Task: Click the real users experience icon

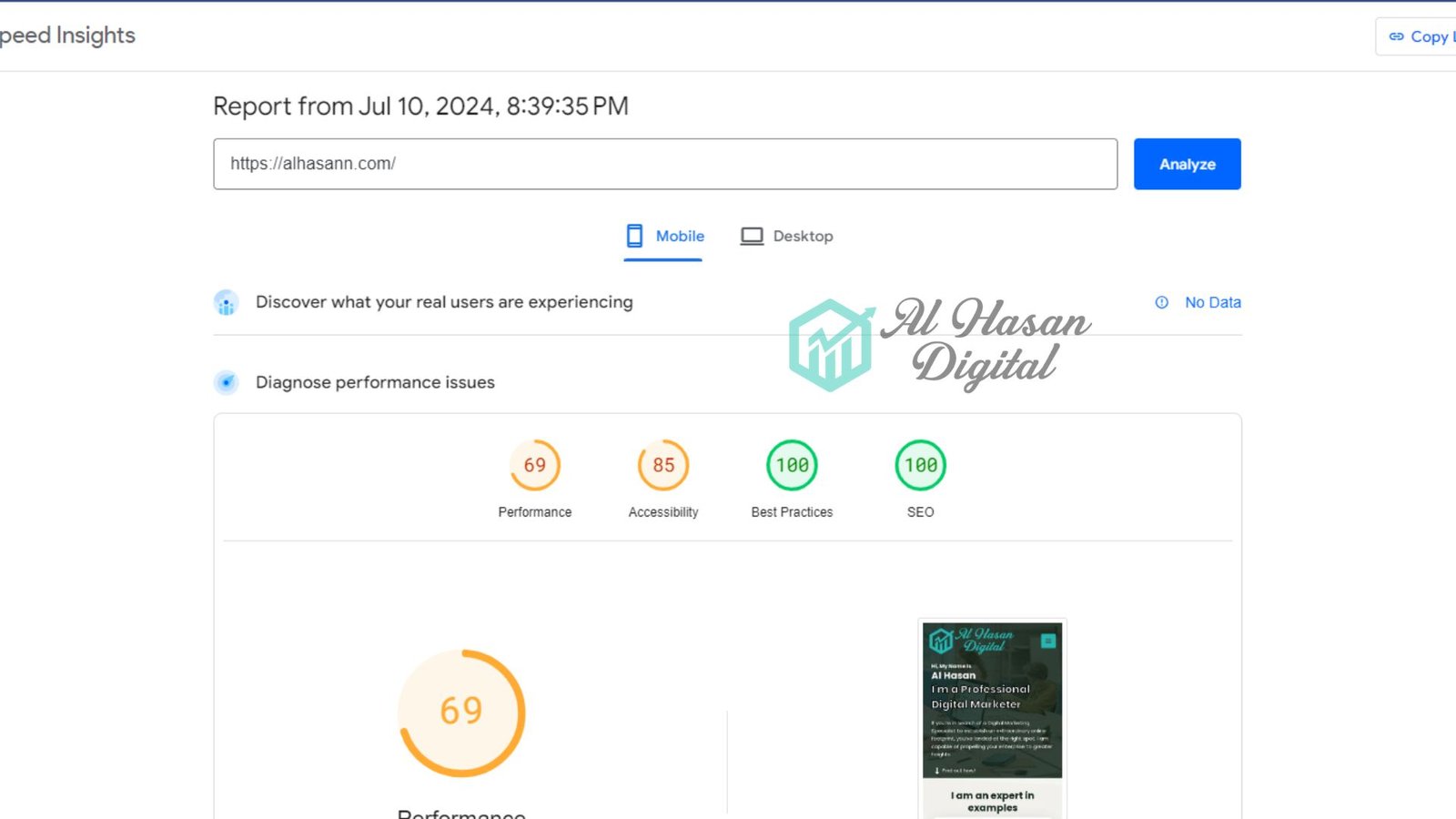Action: [x=227, y=302]
